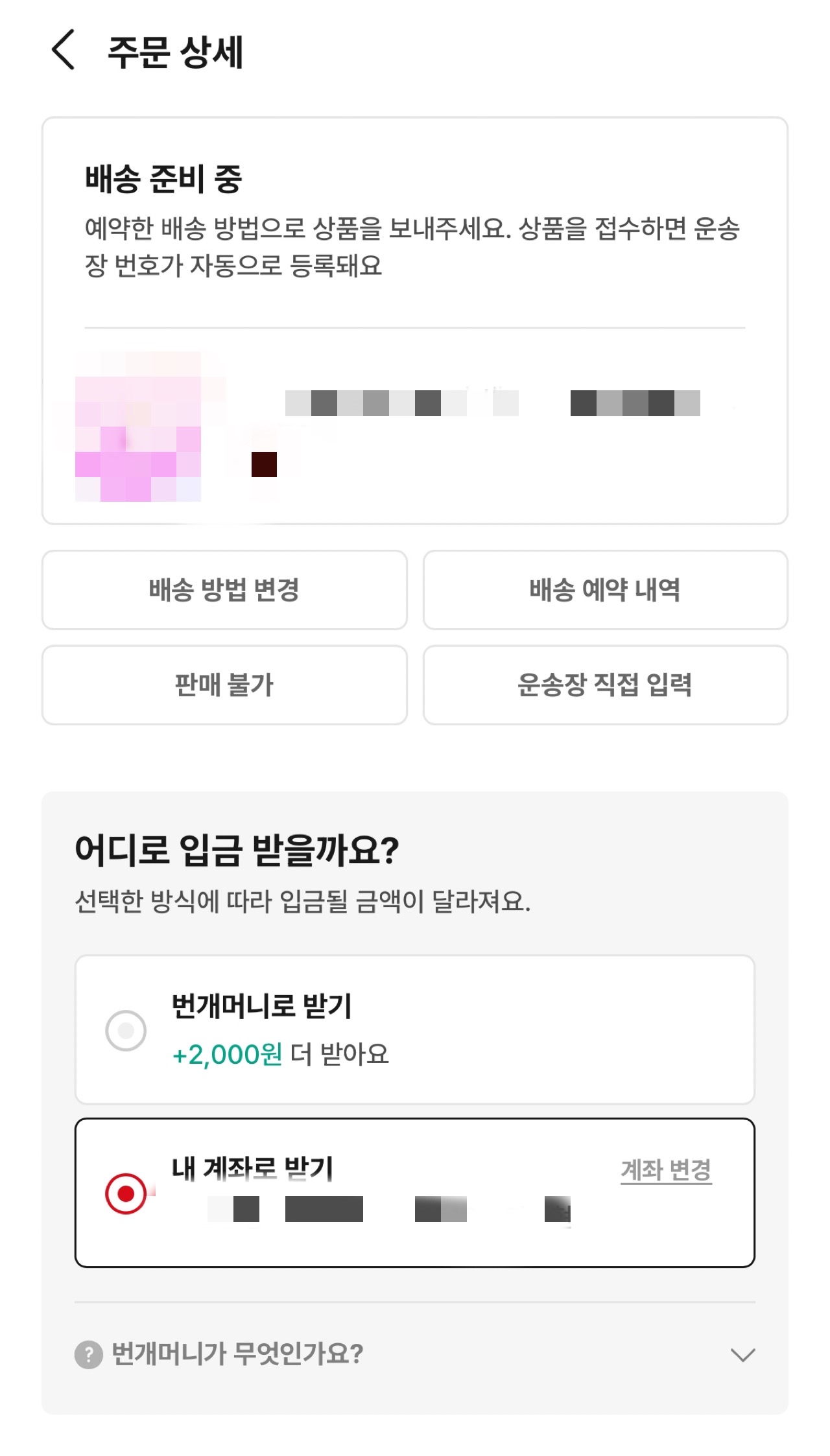Tap the 판매 불가 button
This screenshot has width=830, height=1456.
(224, 685)
